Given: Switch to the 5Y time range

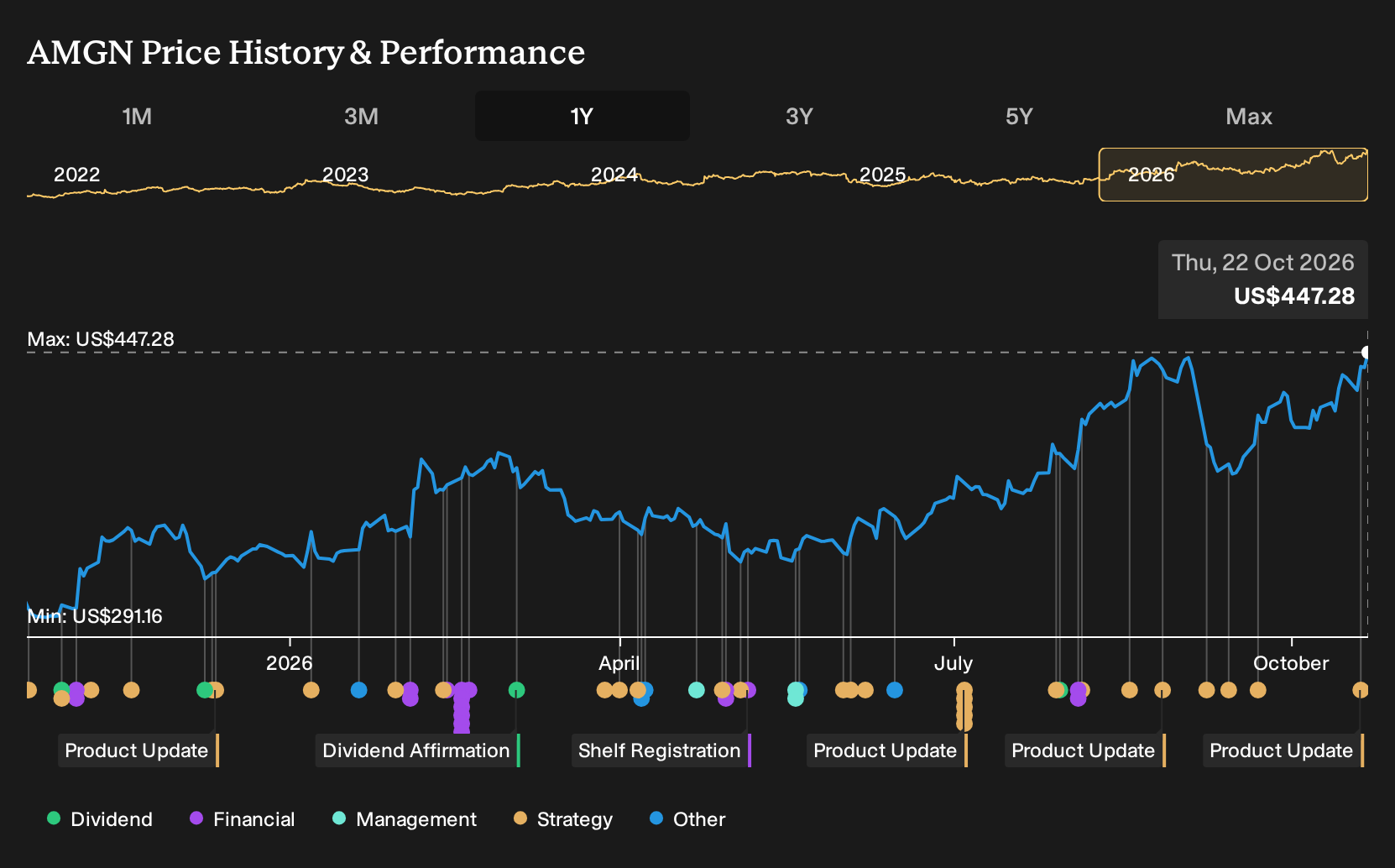Looking at the screenshot, I should [1019, 116].
